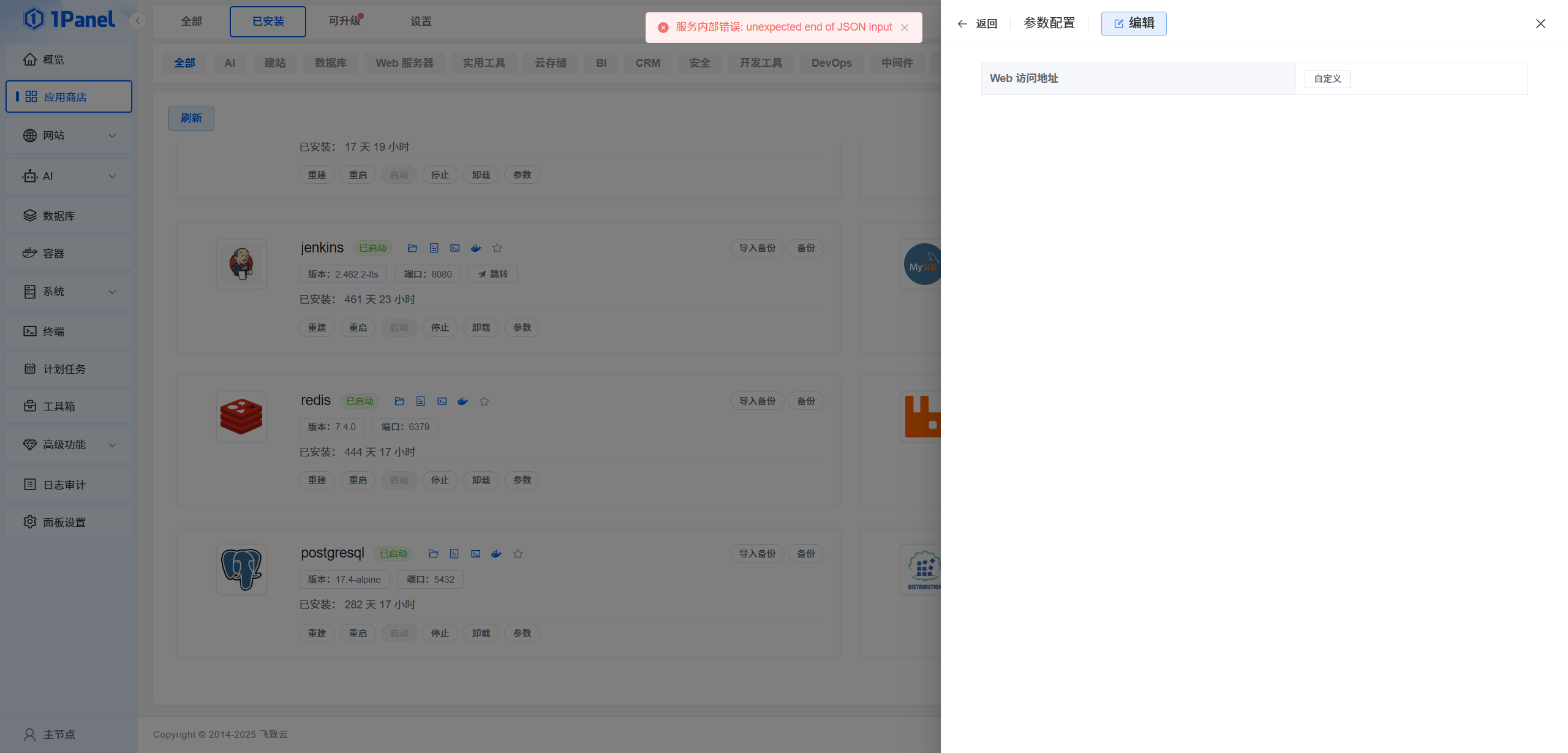Select the DevOps category filter
Screen dimensions: 1568x753
click(831, 63)
